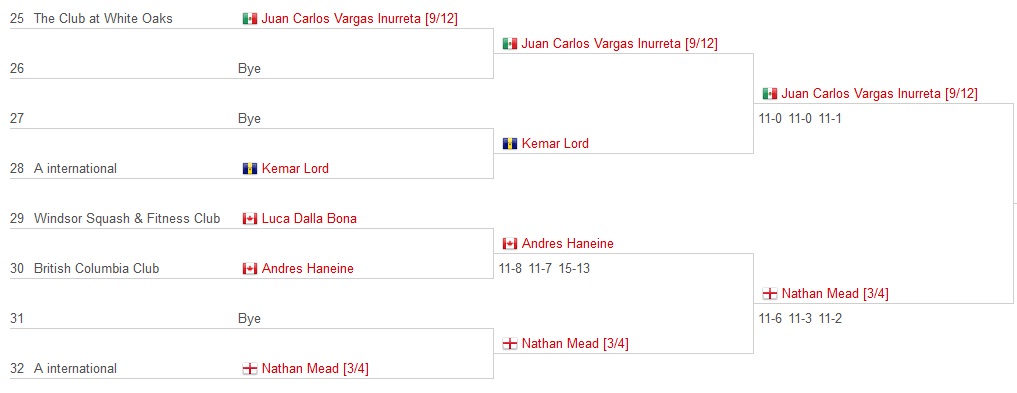1017x393 pixels.
Task: Open Luca Dalla Bona player page
Action: [309, 219]
